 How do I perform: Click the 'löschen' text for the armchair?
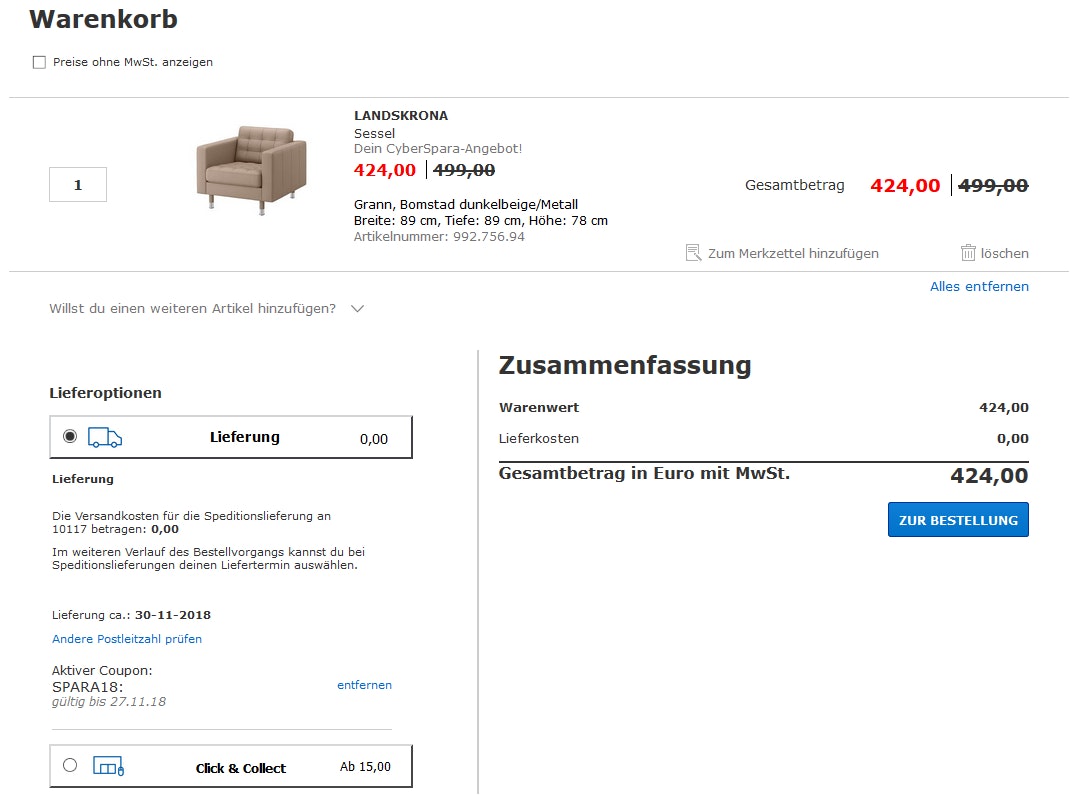(x=1004, y=254)
